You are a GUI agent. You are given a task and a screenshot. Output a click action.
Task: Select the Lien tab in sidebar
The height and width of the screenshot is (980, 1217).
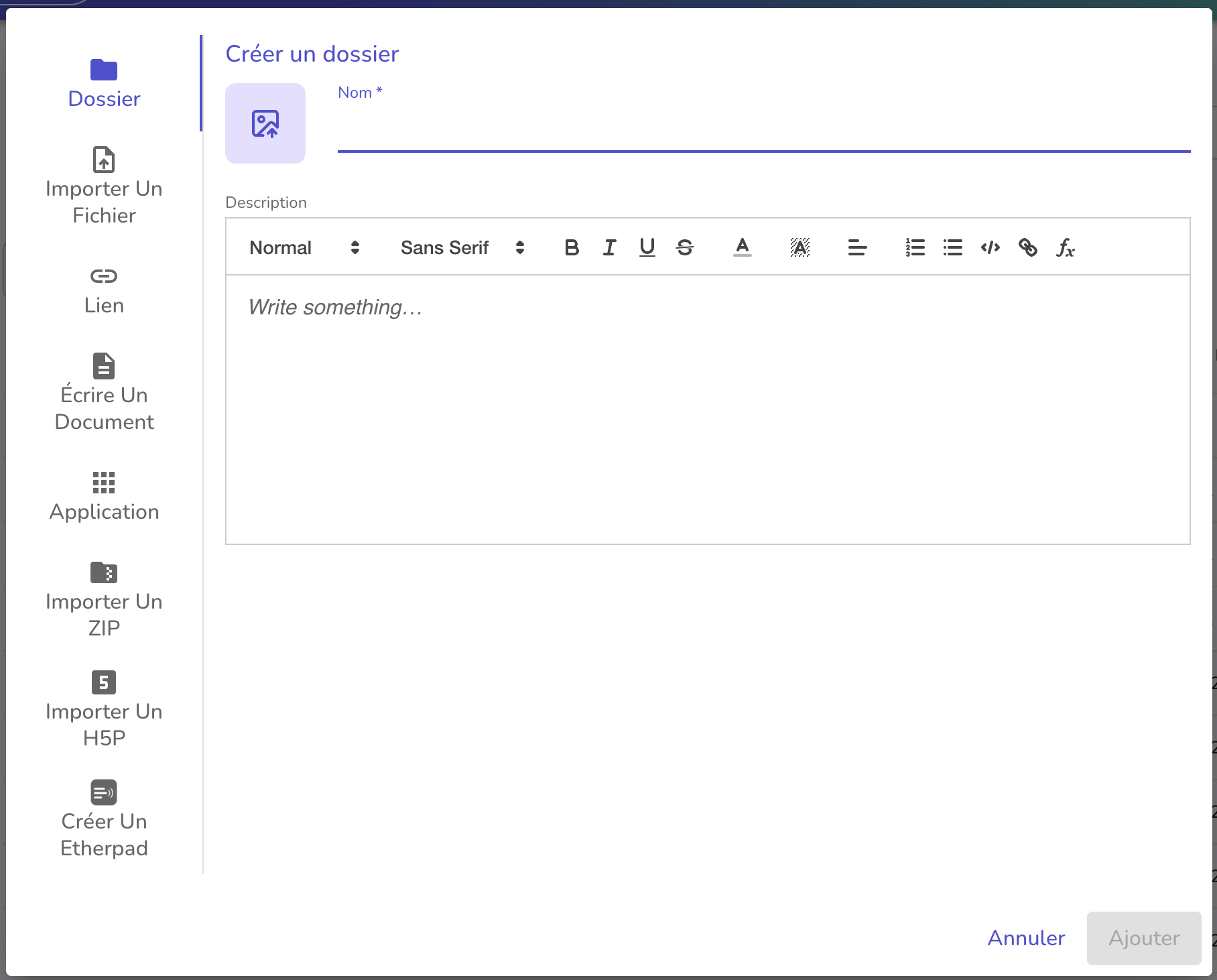104,290
